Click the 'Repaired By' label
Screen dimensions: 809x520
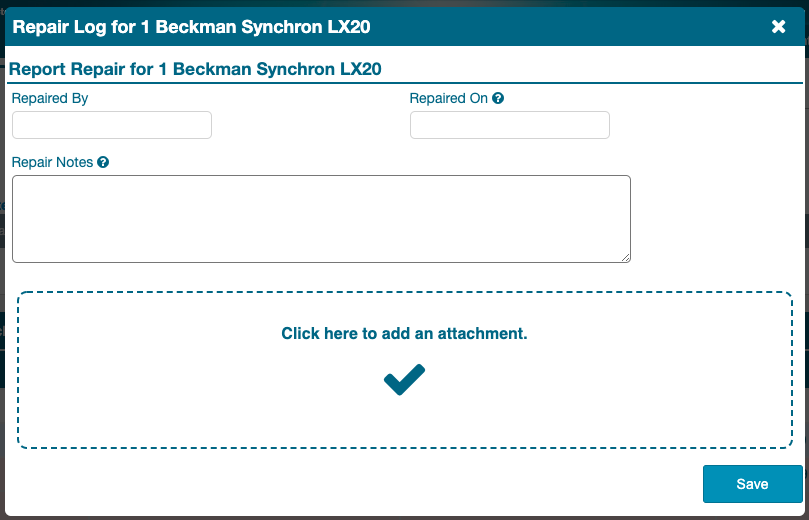point(50,99)
